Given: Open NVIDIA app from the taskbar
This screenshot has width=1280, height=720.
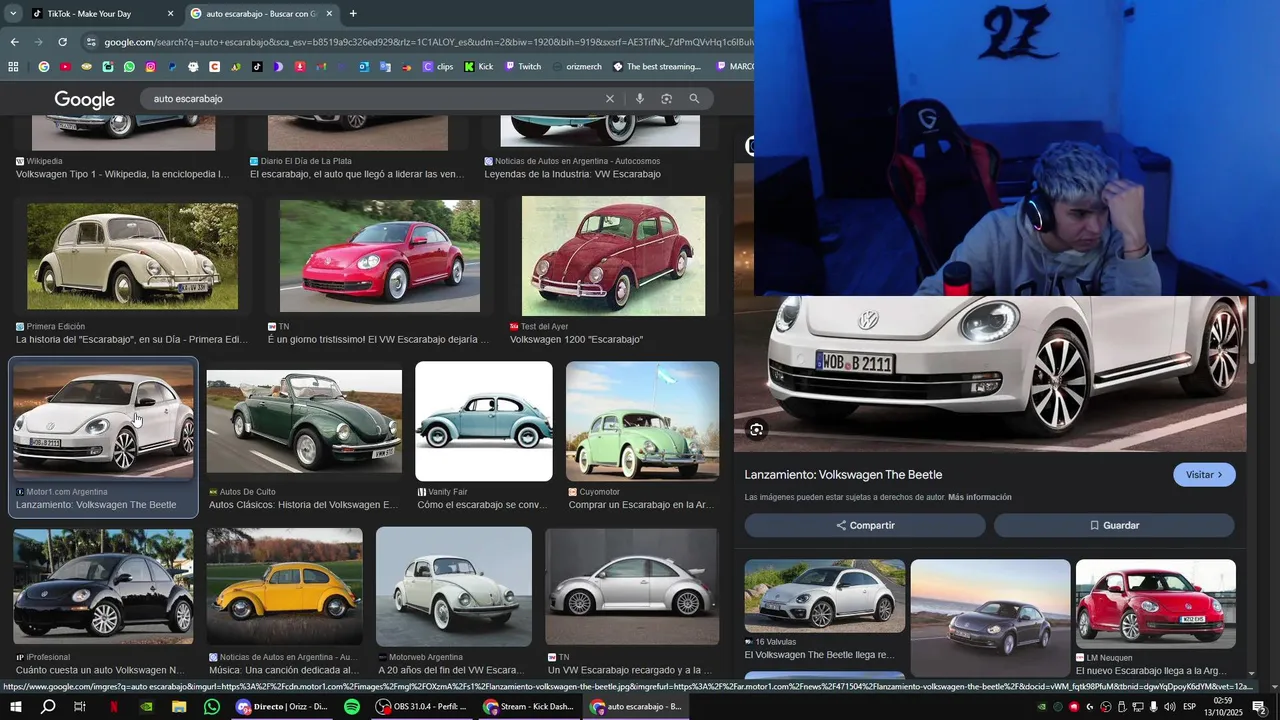Looking at the screenshot, I should [146, 707].
